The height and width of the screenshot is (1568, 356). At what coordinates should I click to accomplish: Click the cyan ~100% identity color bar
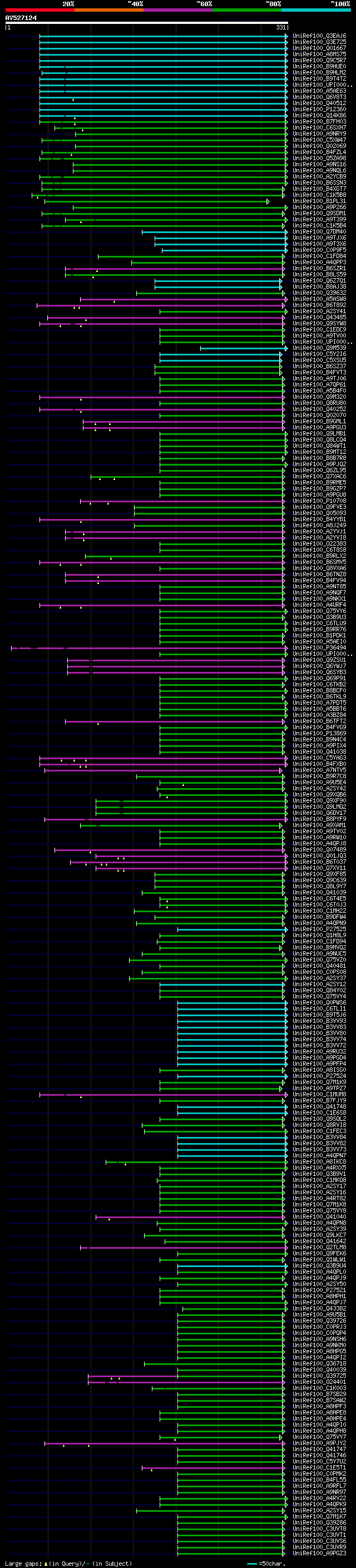[x=317, y=10]
